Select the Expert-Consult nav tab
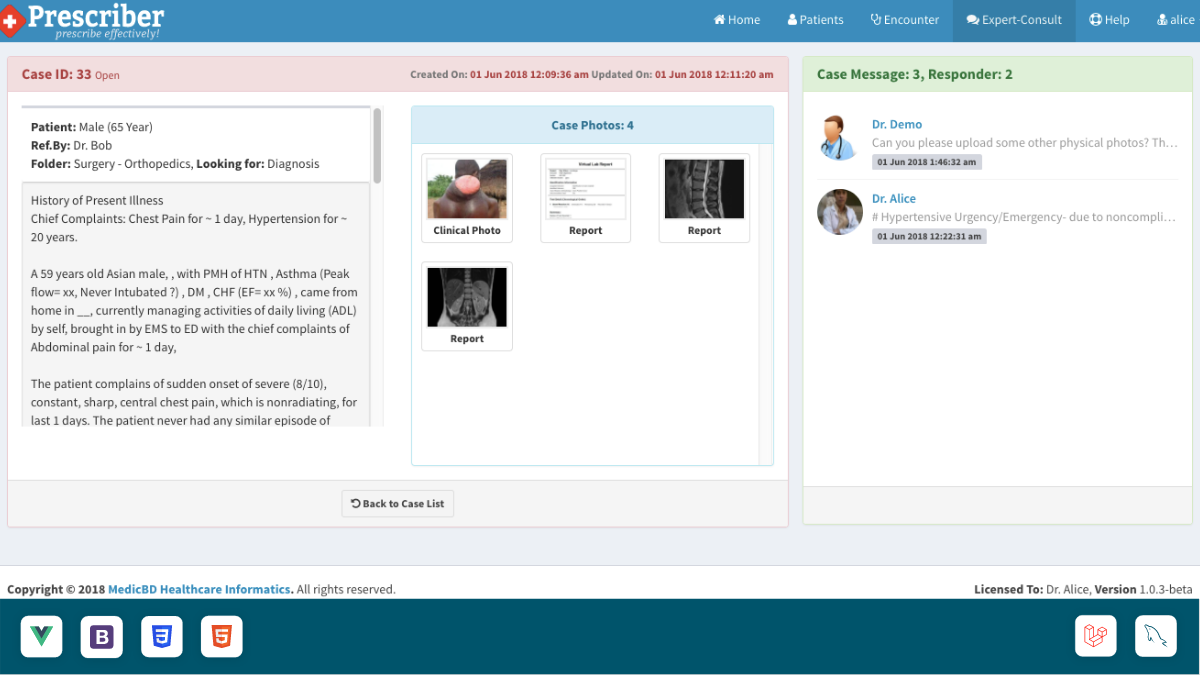Image resolution: width=1200 pixels, height=675 pixels. click(x=1014, y=20)
